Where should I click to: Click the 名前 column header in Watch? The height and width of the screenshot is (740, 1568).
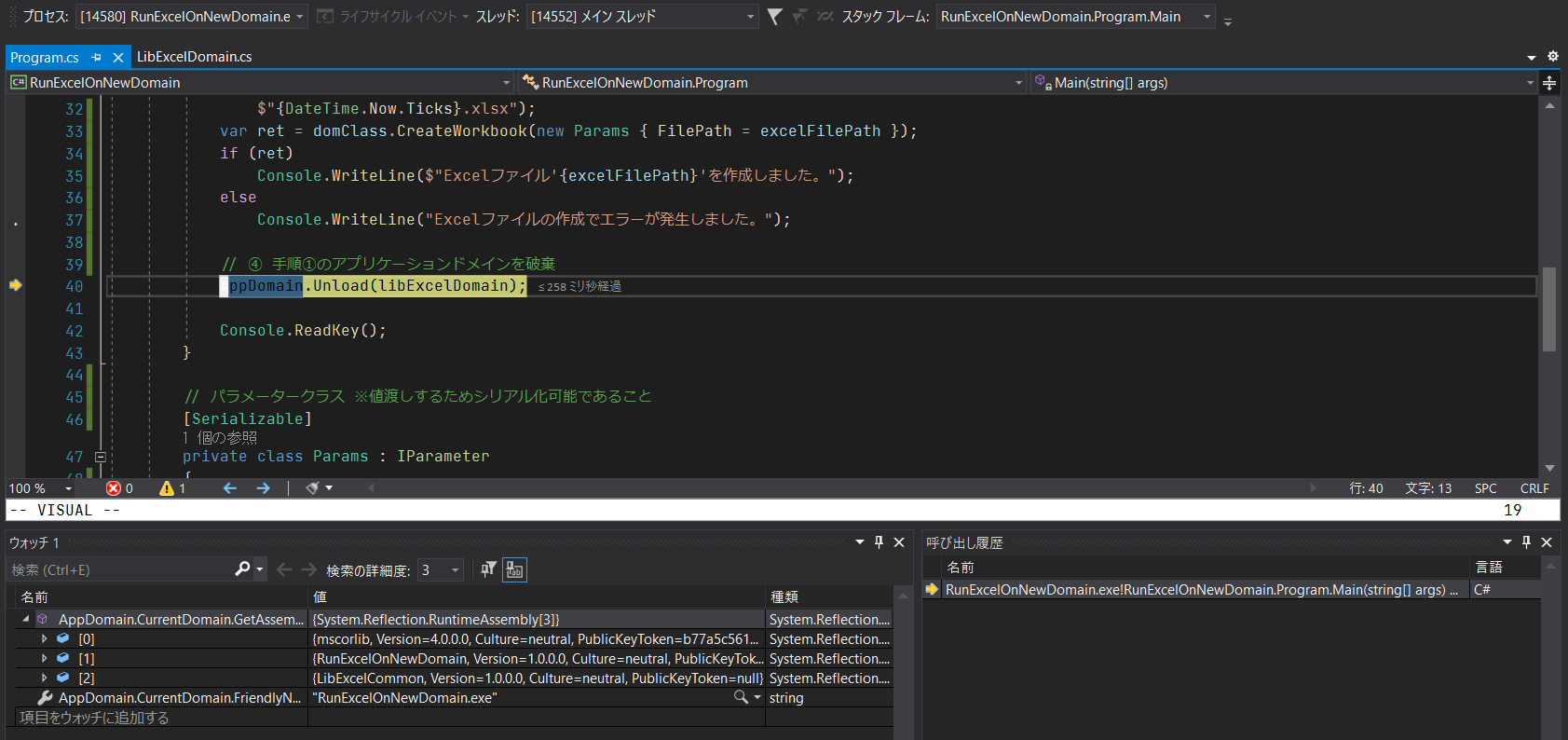(161, 596)
